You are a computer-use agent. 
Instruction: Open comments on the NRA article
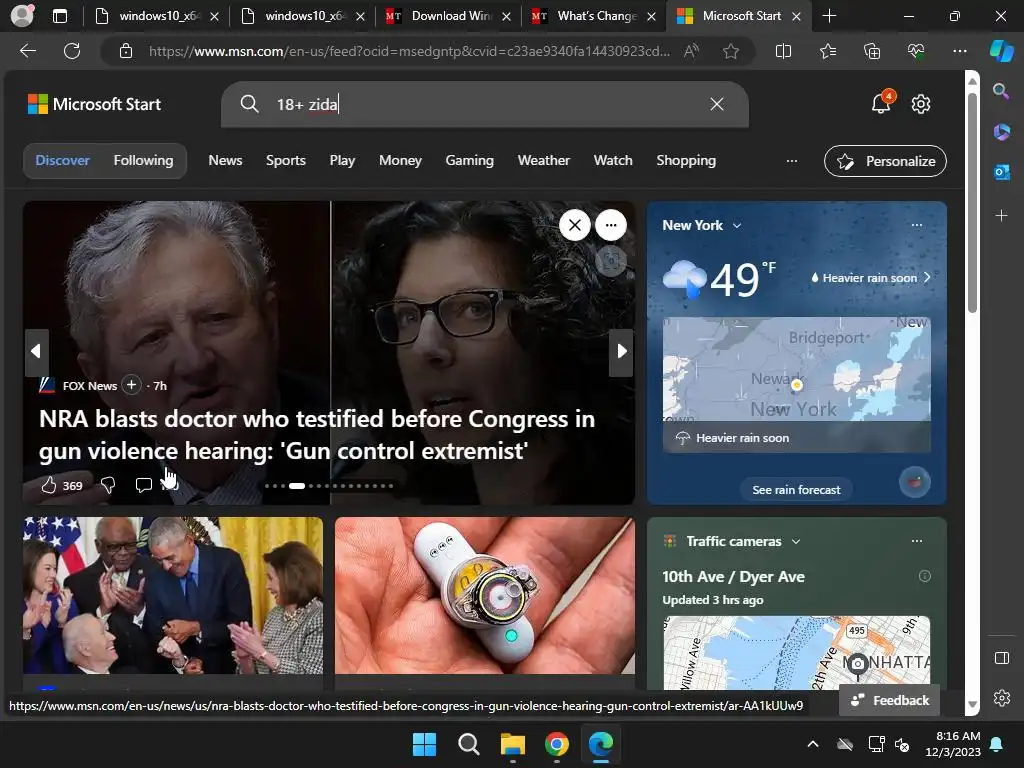coord(144,485)
